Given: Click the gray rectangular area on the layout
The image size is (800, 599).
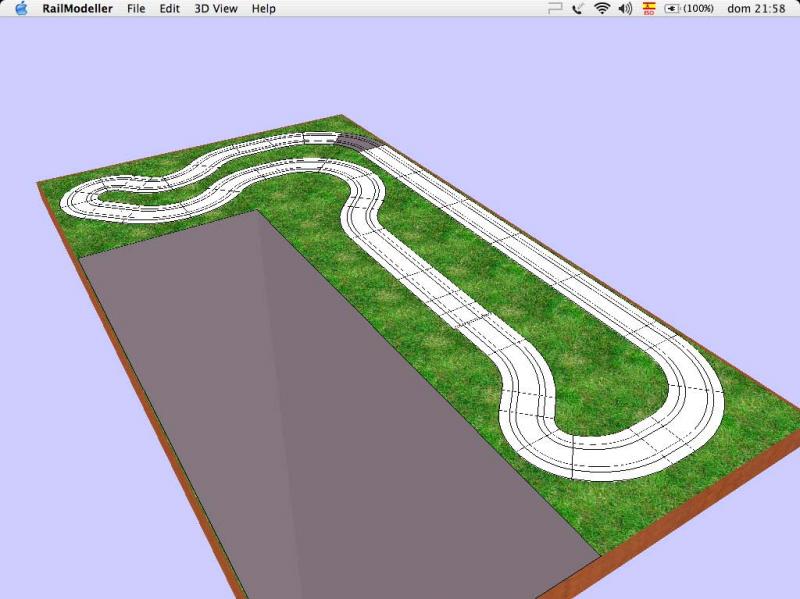Looking at the screenshot, I should (x=300, y=400).
